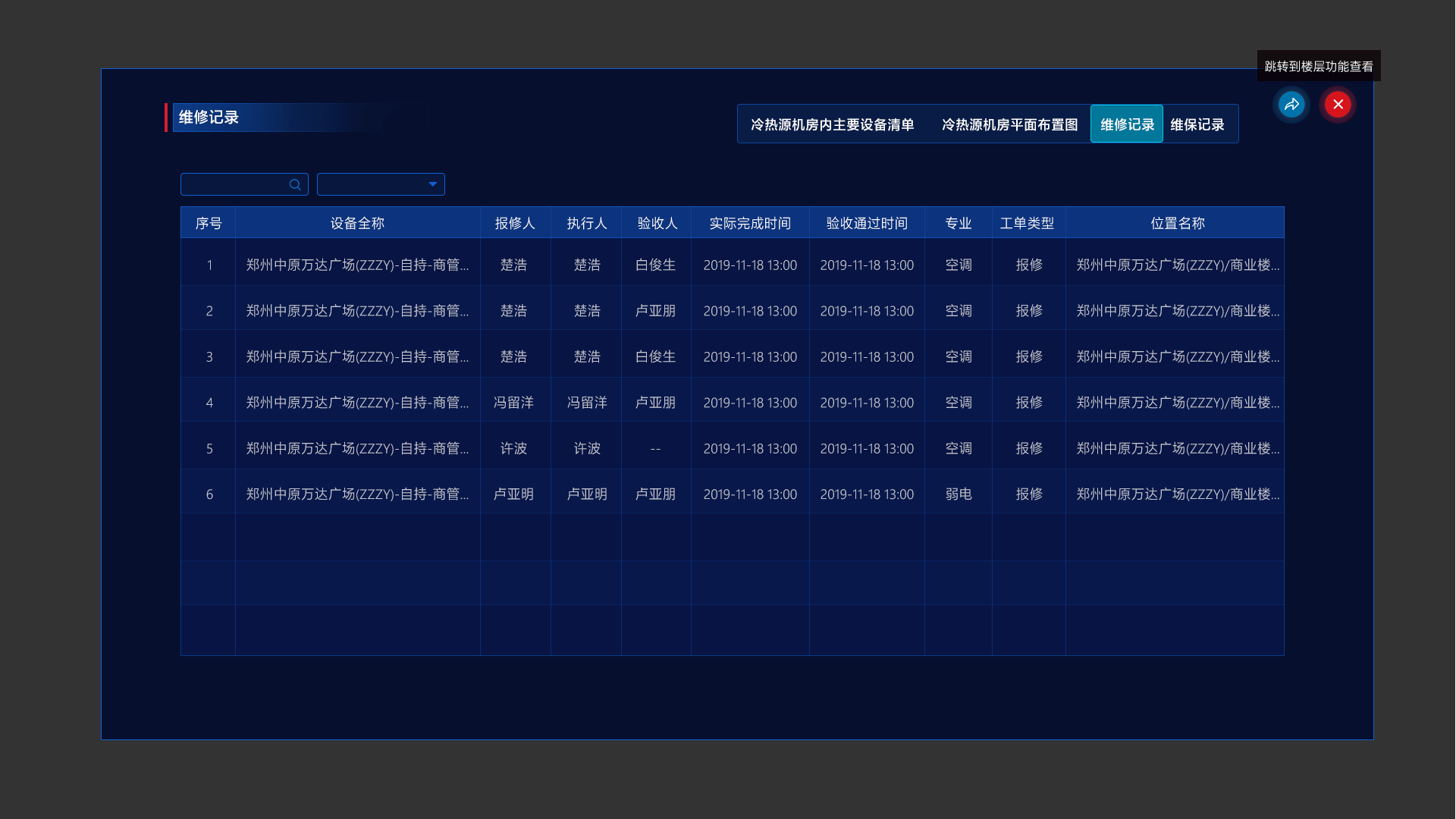Screen dimensions: 1456x819
Task: Open 冷热源机房内主要设备清单 tab
Action: pos(832,125)
